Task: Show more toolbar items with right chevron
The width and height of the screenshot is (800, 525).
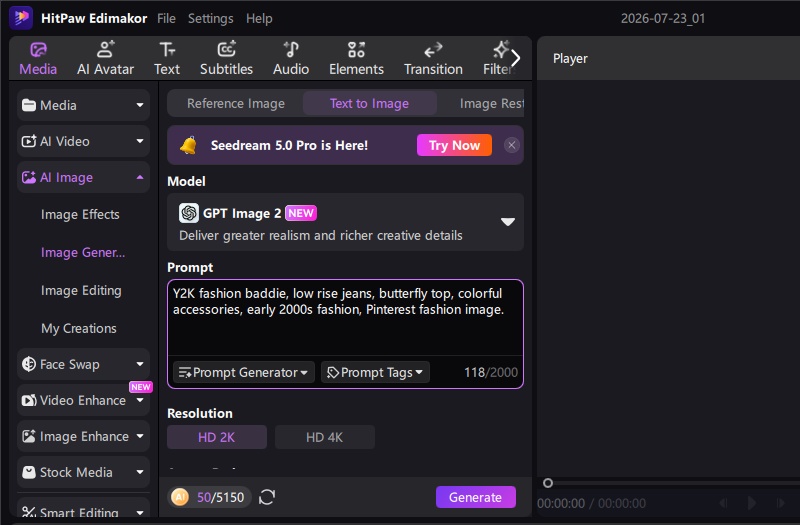Action: point(516,58)
